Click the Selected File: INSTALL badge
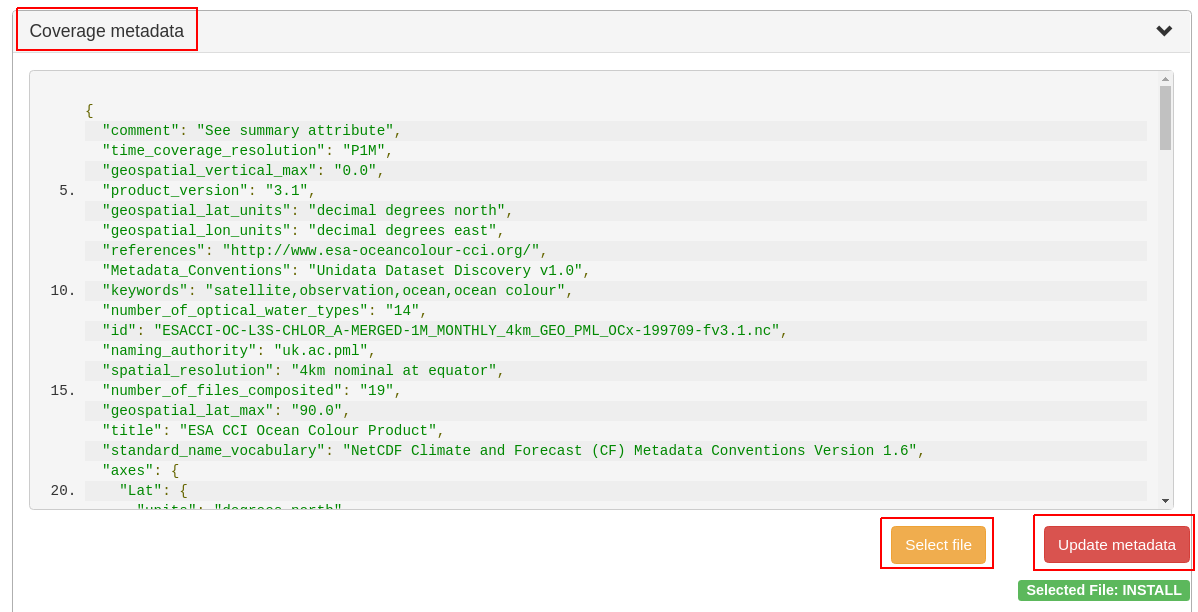 (1103, 590)
